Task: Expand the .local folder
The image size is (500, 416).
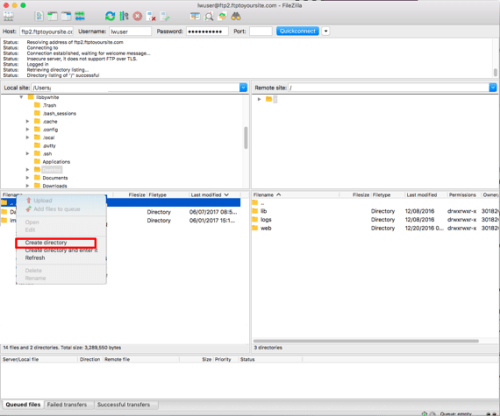Action: tap(28, 137)
